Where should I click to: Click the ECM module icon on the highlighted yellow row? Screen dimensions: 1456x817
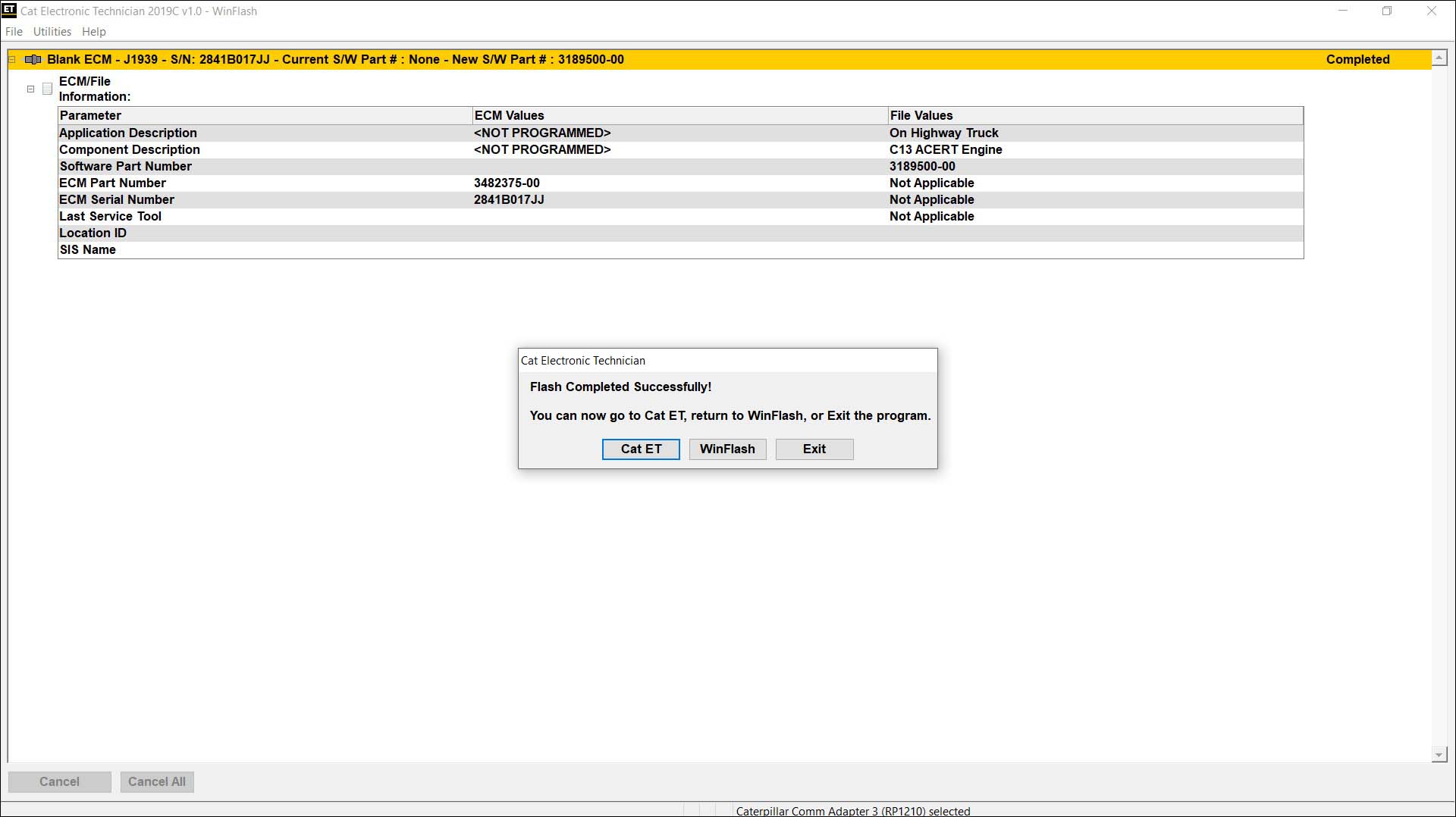[x=33, y=58]
